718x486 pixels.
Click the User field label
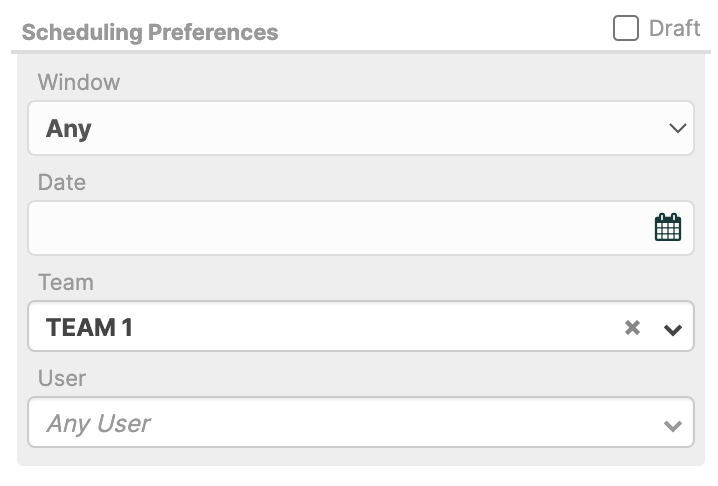pos(62,378)
